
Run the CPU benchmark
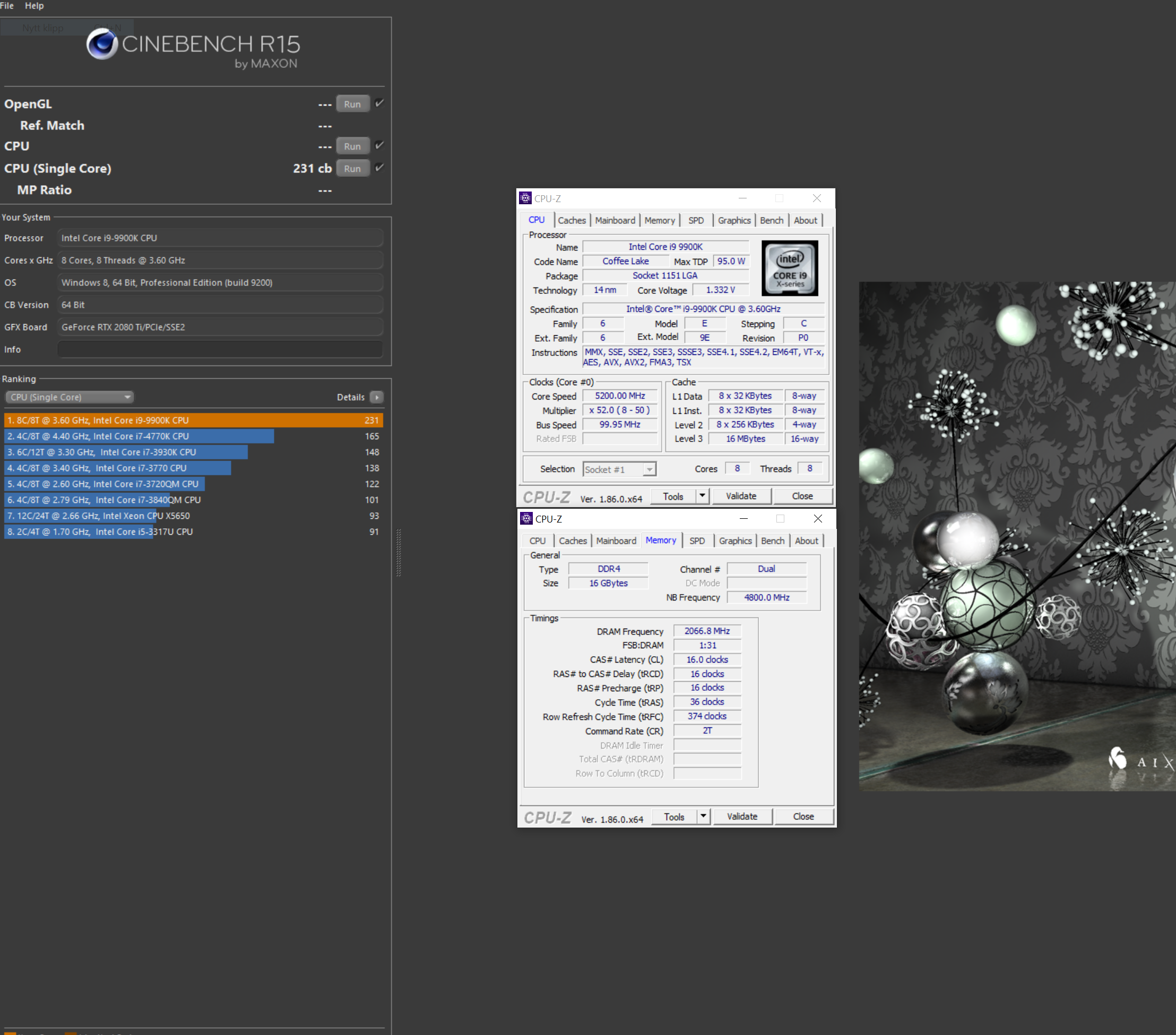[352, 146]
